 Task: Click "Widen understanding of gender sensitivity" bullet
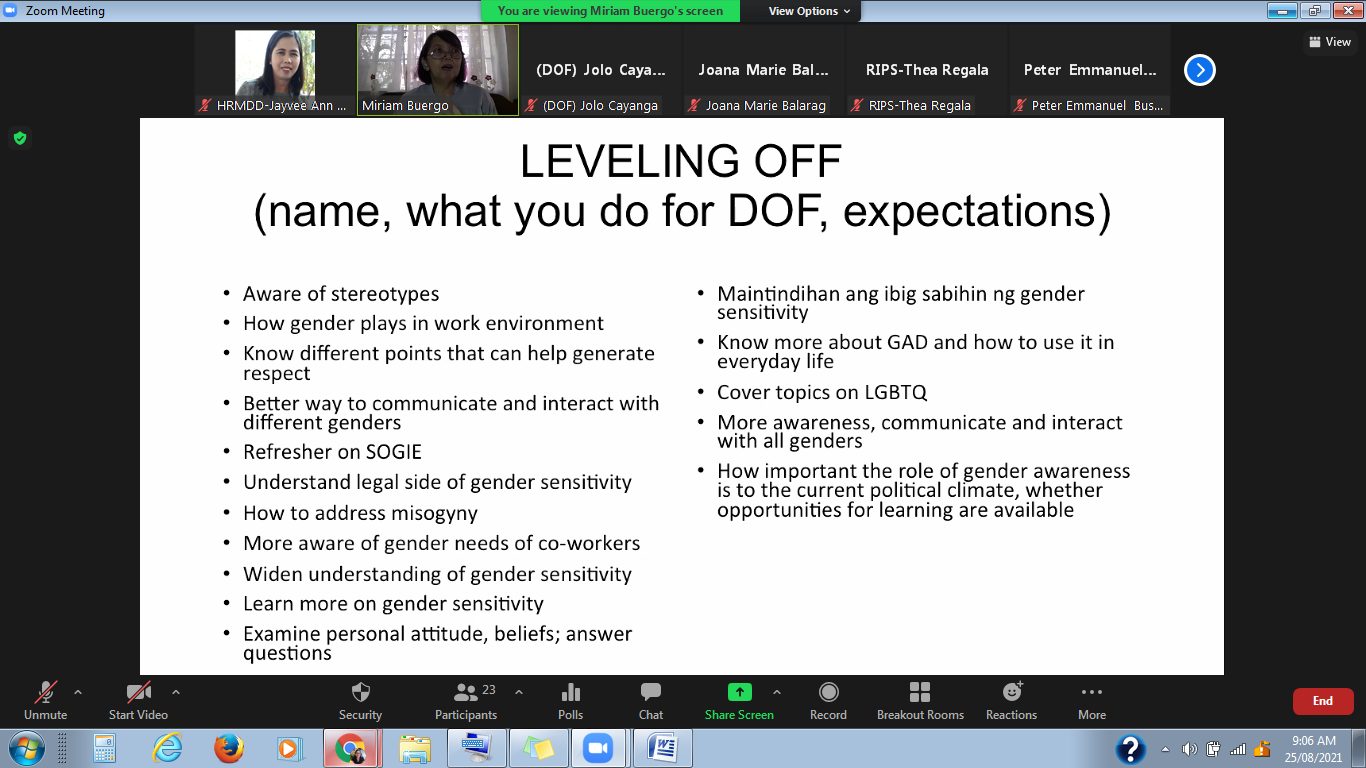437,574
